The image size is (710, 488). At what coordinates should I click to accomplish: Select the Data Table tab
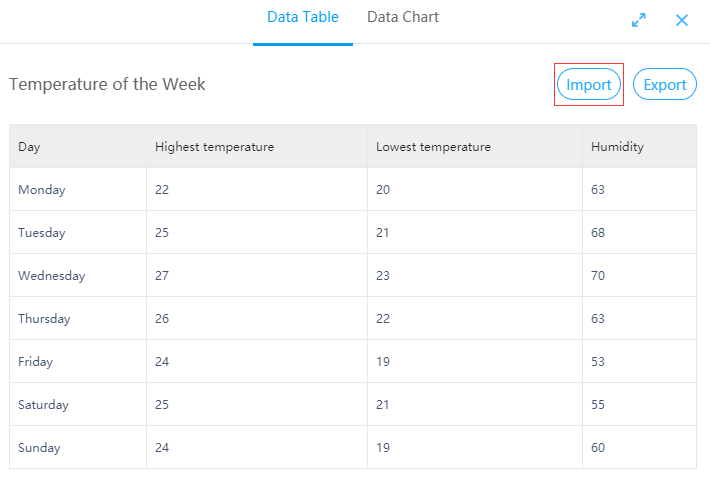(302, 17)
